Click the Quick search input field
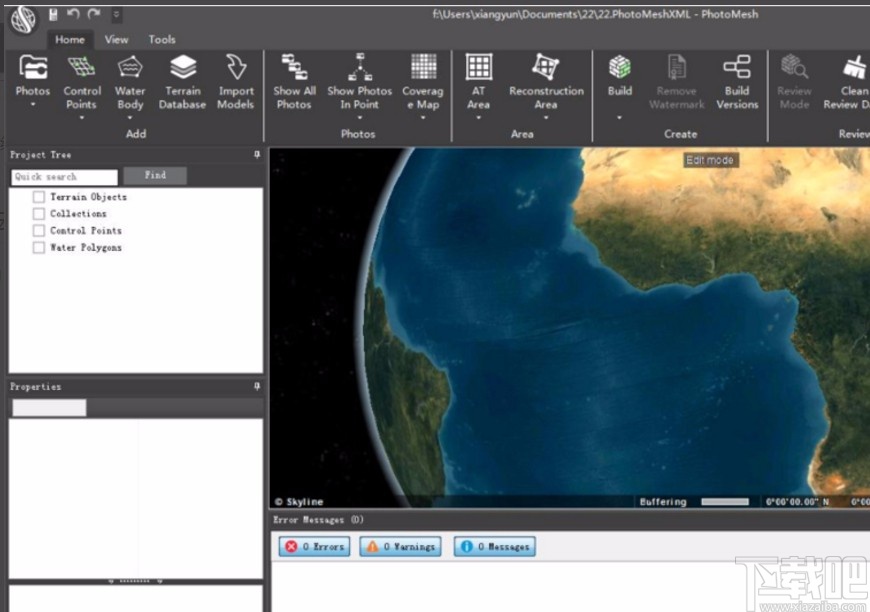This screenshot has height=612, width=870. click(x=64, y=177)
